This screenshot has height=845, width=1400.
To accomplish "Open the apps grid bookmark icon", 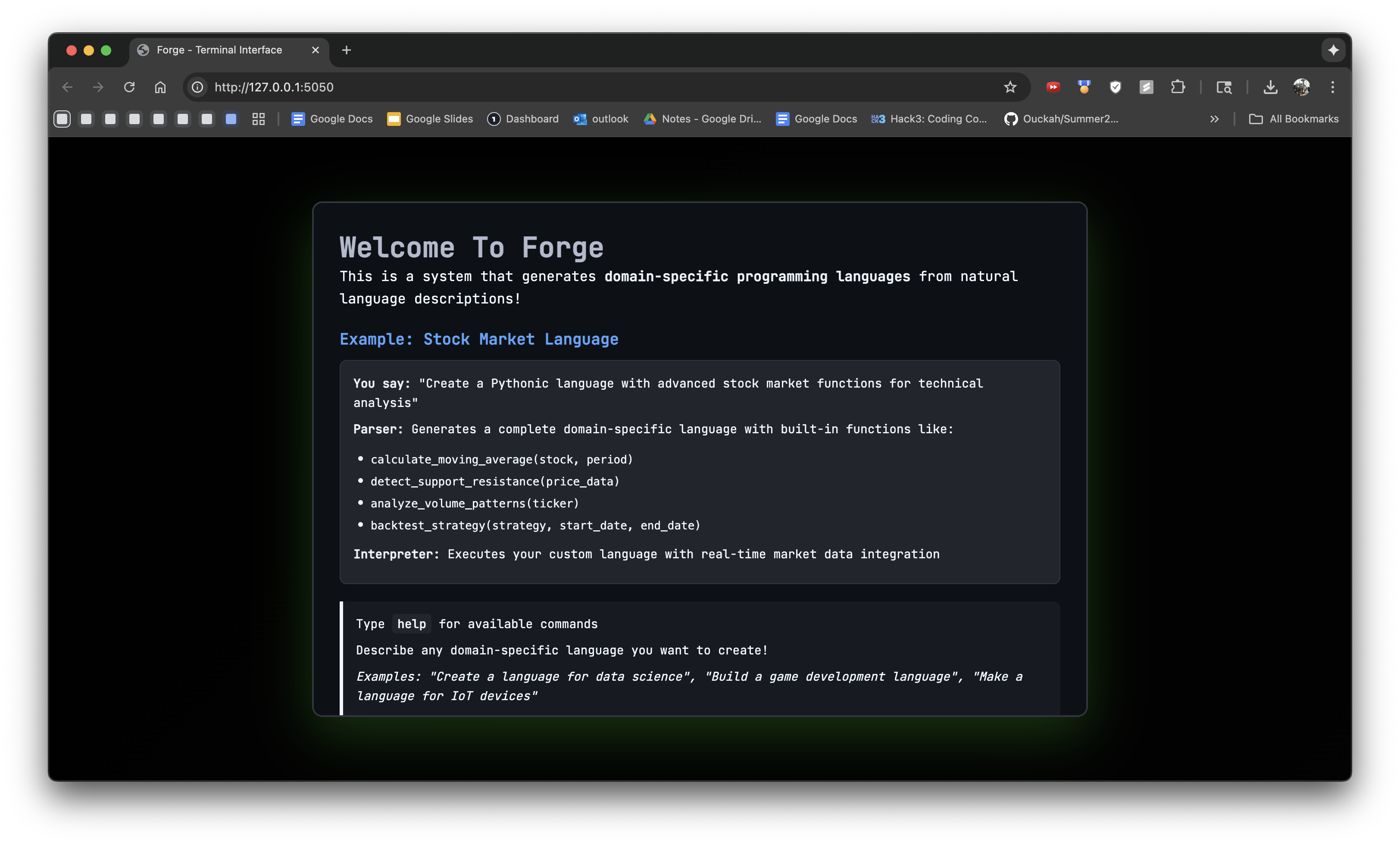I will click(x=259, y=119).
